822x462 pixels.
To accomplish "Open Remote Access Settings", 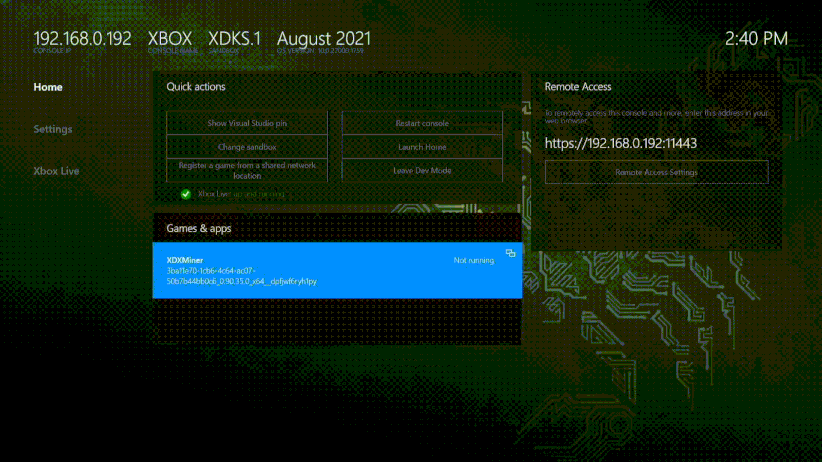I will [656, 172].
